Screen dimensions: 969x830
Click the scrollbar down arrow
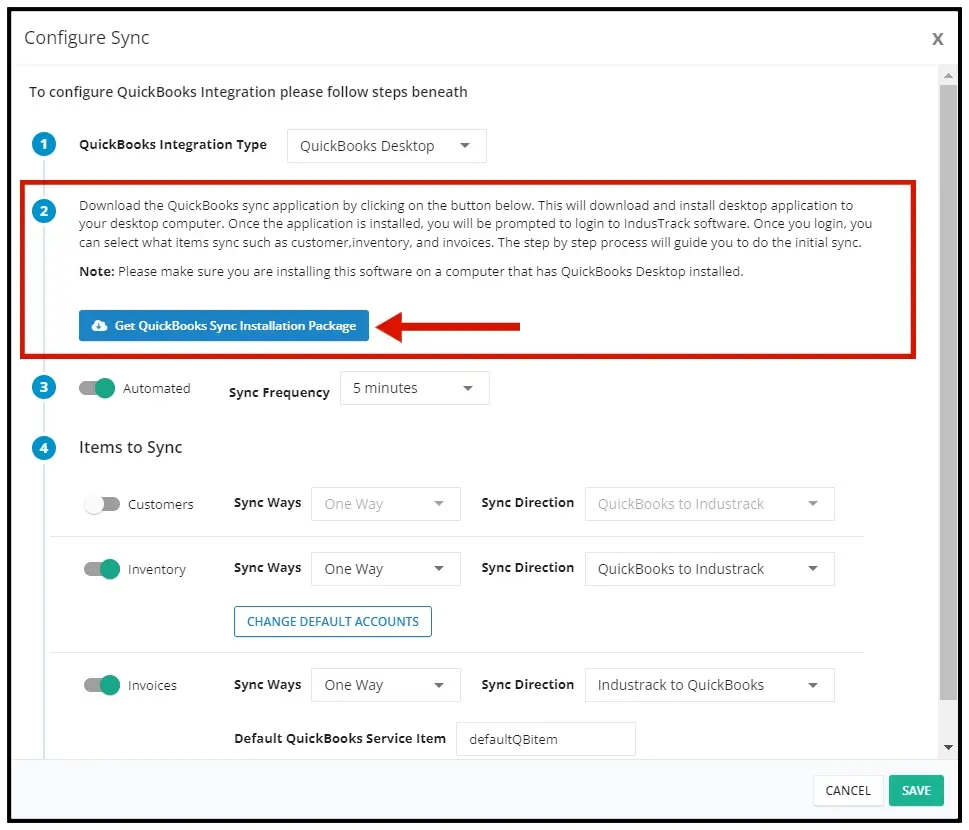click(948, 747)
